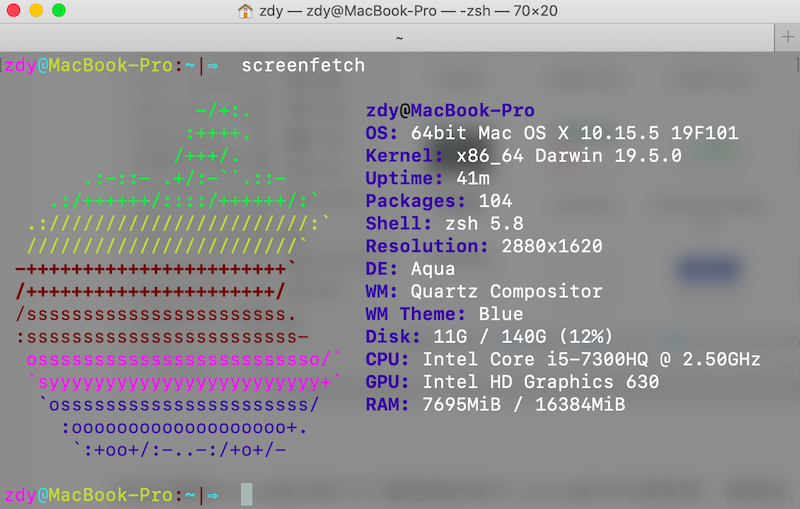Click the RAM value '7695MiB / 16384MiB'
Image resolution: width=800 pixels, height=509 pixels.
[524, 404]
